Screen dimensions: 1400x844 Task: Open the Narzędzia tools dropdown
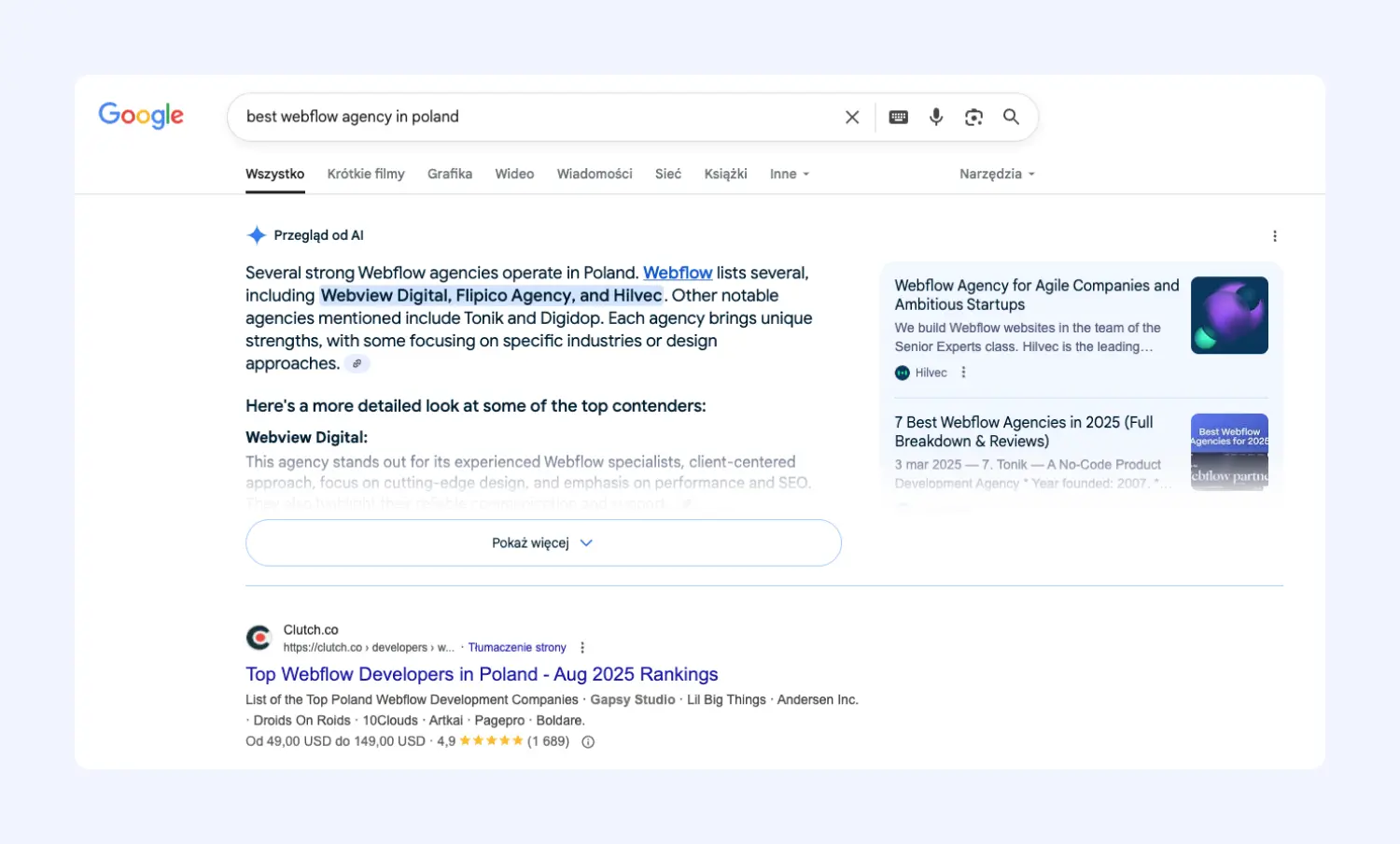(x=997, y=174)
